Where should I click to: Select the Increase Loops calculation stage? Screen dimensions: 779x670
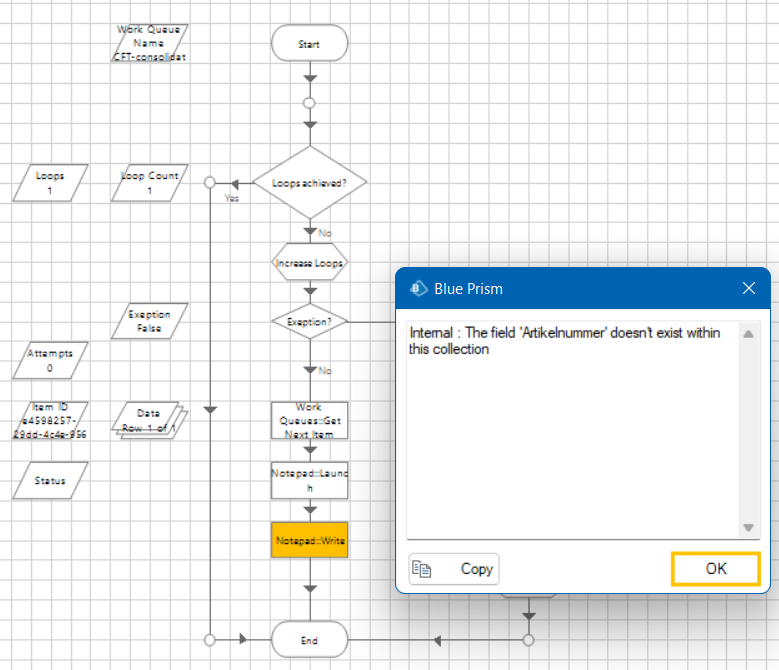click(310, 263)
